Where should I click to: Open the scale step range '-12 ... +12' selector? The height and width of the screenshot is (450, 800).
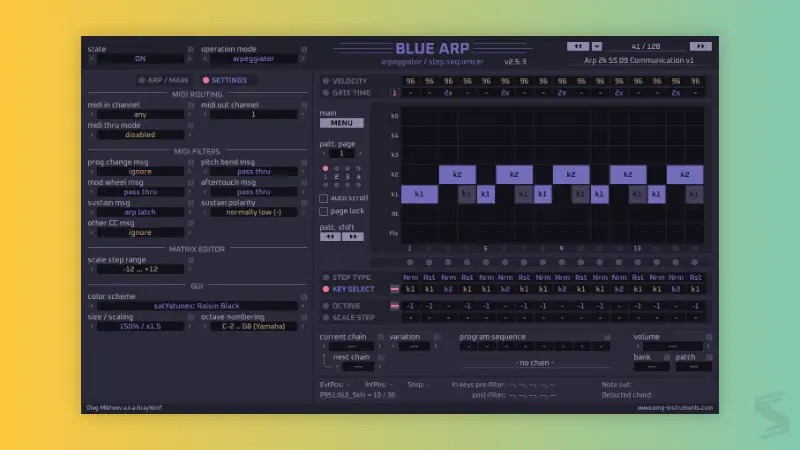coord(140,269)
